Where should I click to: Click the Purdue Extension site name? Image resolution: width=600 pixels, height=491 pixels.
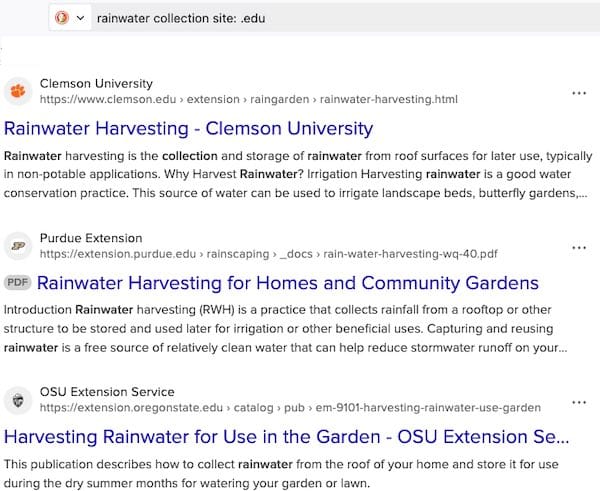(91, 238)
